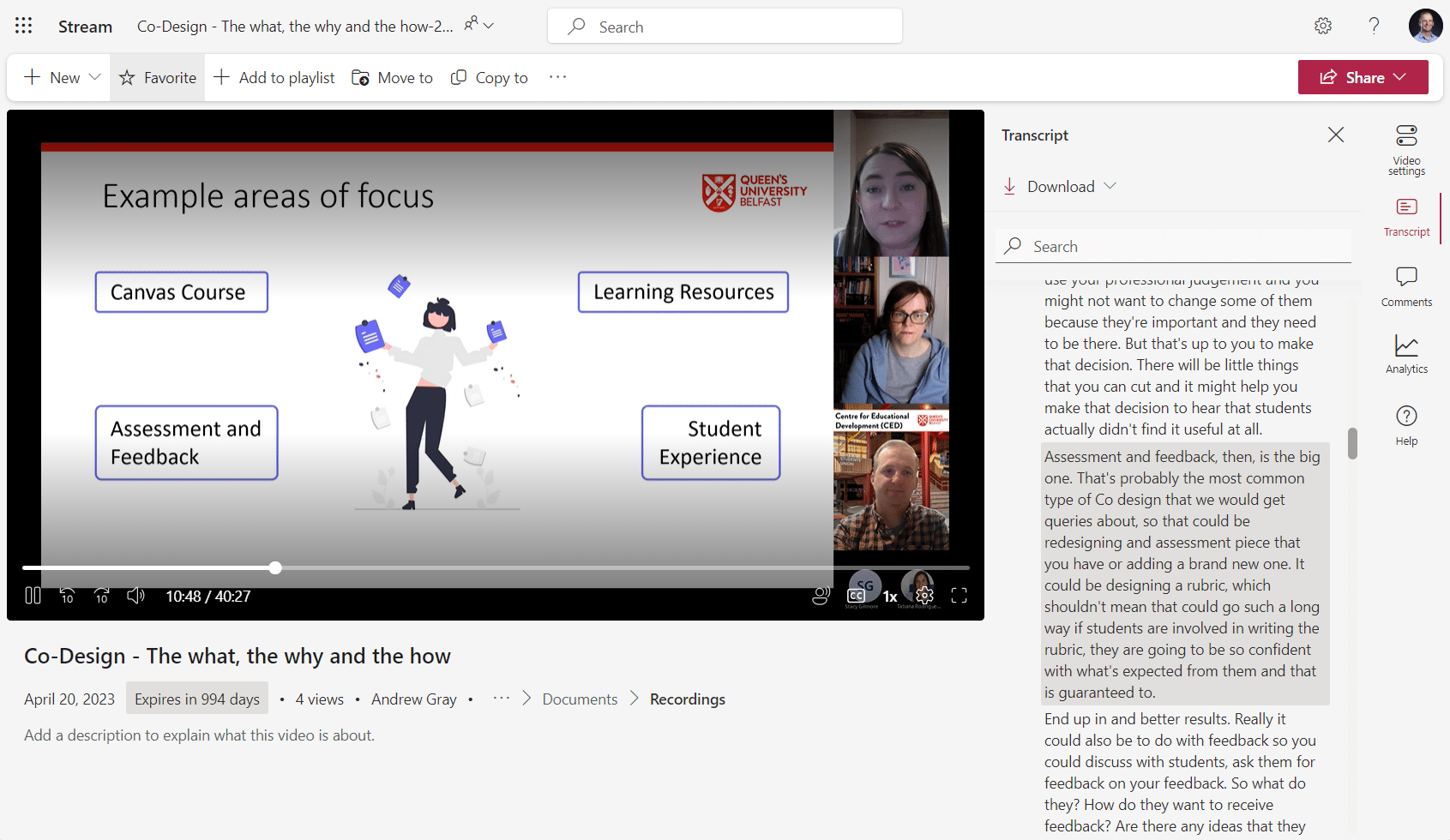Open the Video settings panel

pyautogui.click(x=1406, y=148)
